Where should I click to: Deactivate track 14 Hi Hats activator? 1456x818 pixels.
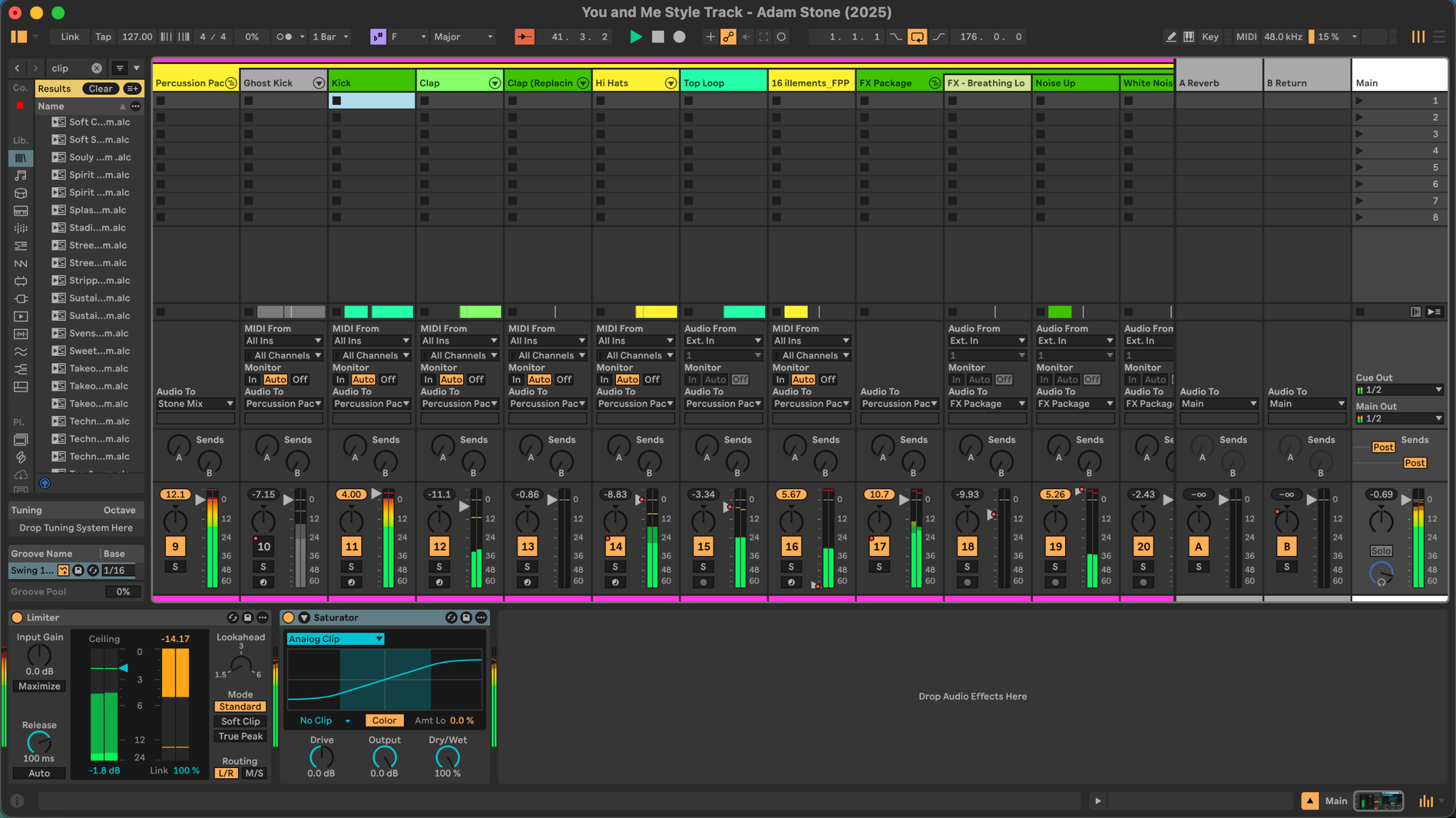coord(616,547)
